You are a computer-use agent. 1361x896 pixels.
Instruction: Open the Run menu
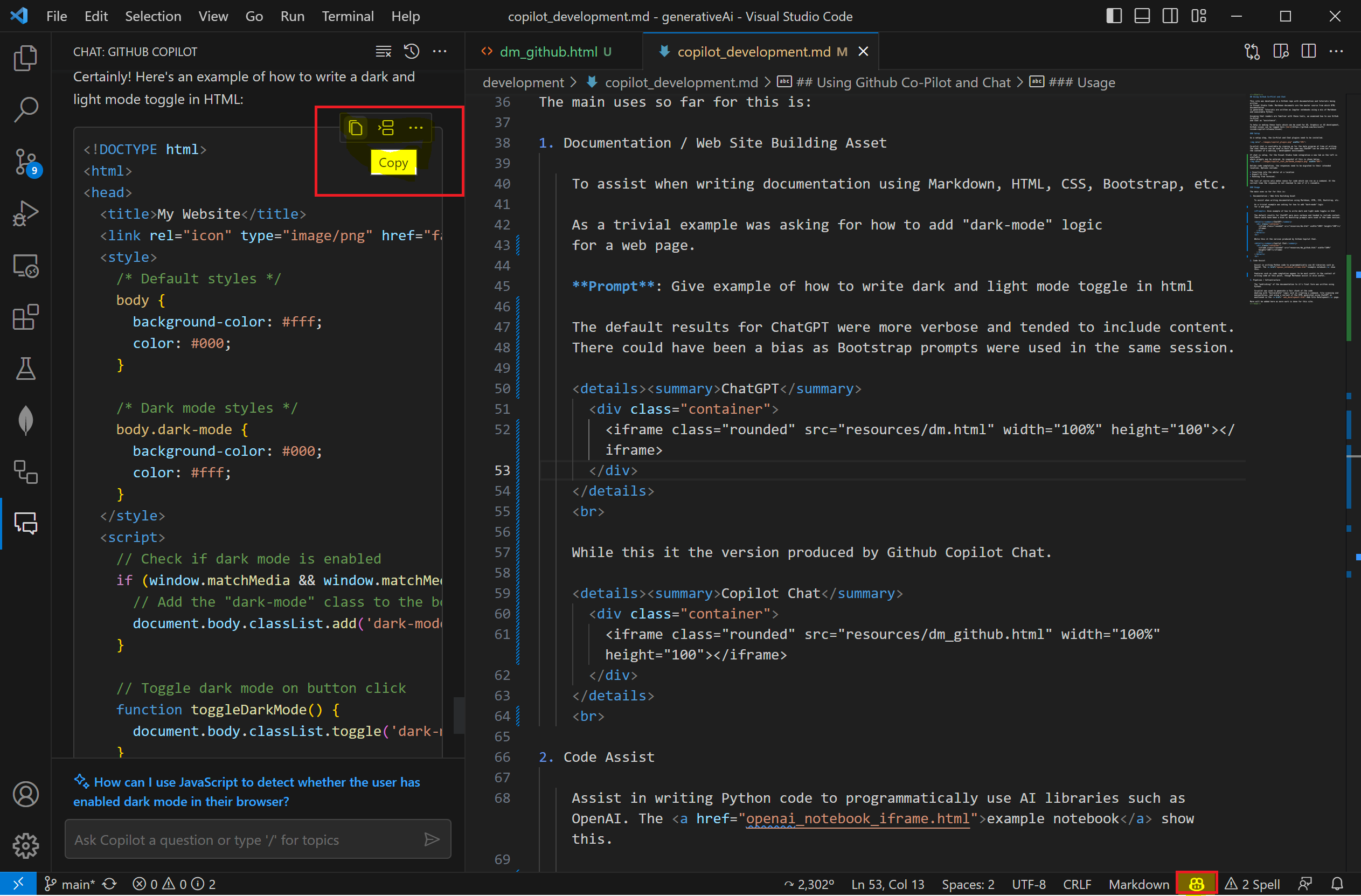[x=292, y=16]
